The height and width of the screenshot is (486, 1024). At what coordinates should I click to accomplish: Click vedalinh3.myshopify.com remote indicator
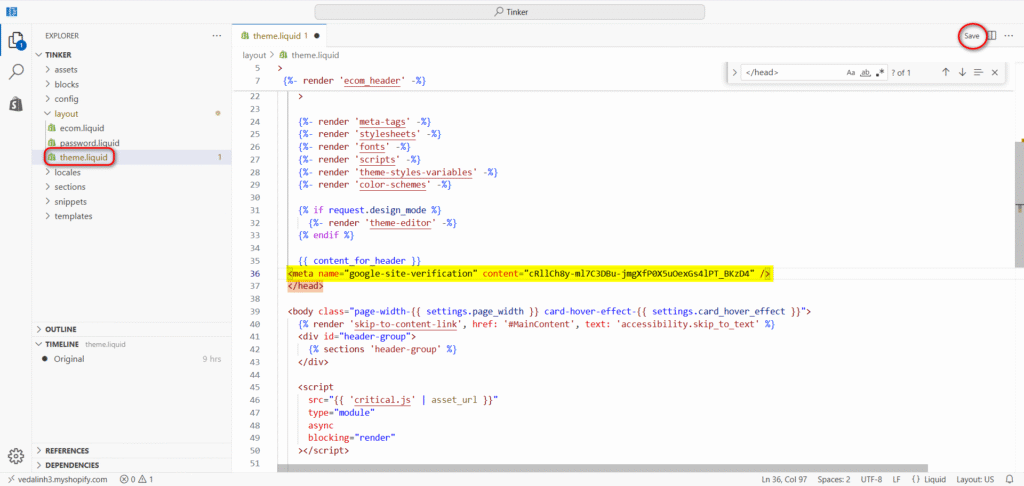[55, 479]
